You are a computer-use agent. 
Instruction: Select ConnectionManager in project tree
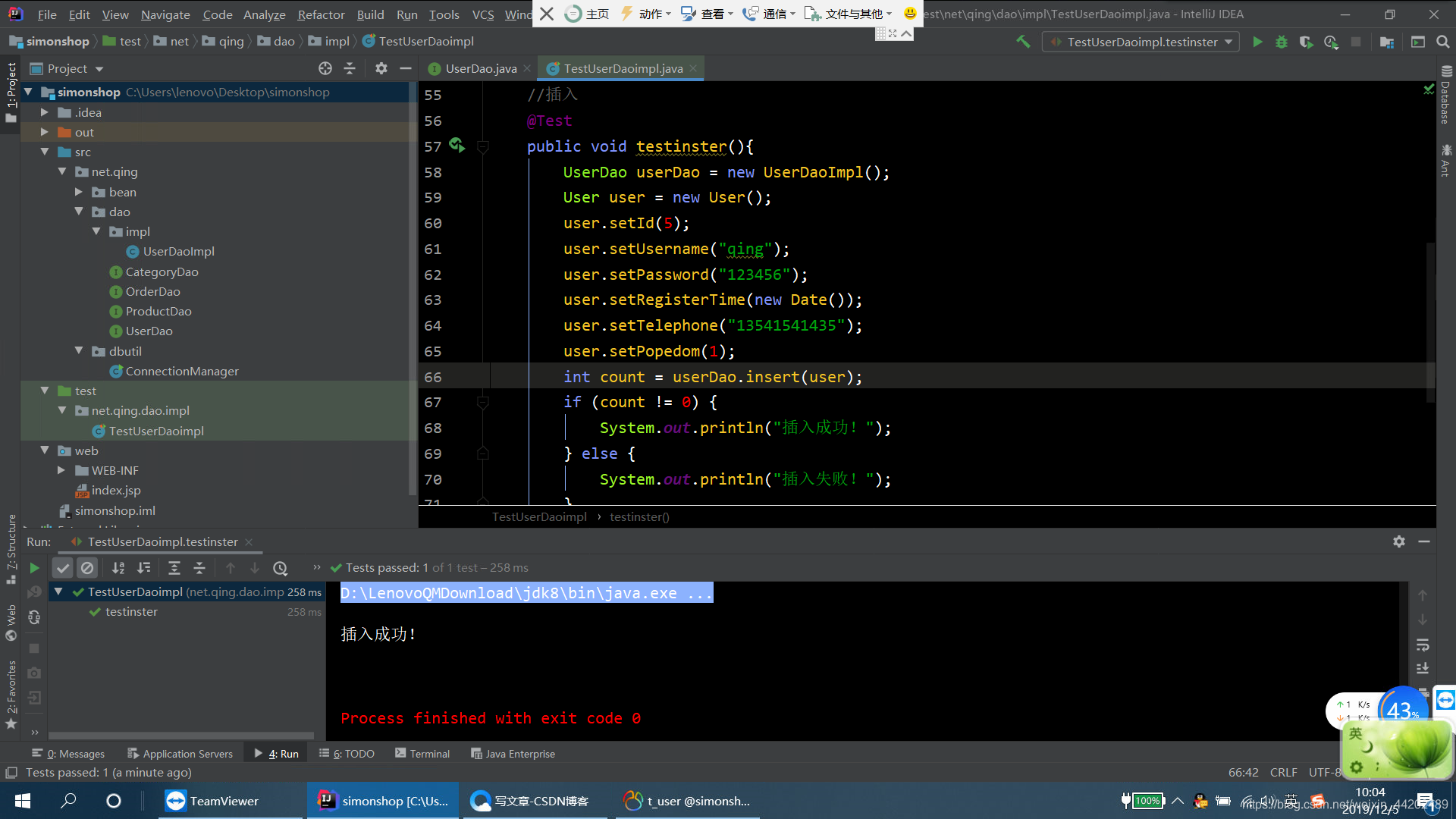coord(181,371)
